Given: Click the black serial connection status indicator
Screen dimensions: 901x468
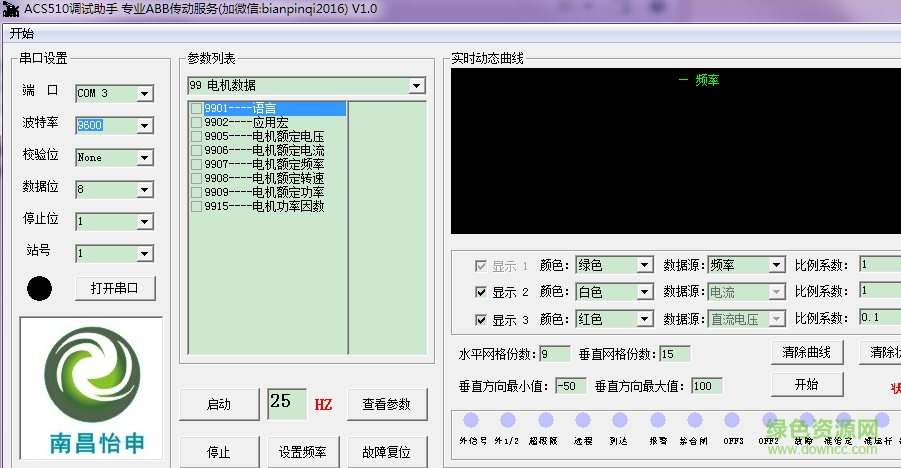Looking at the screenshot, I should tap(39, 289).
